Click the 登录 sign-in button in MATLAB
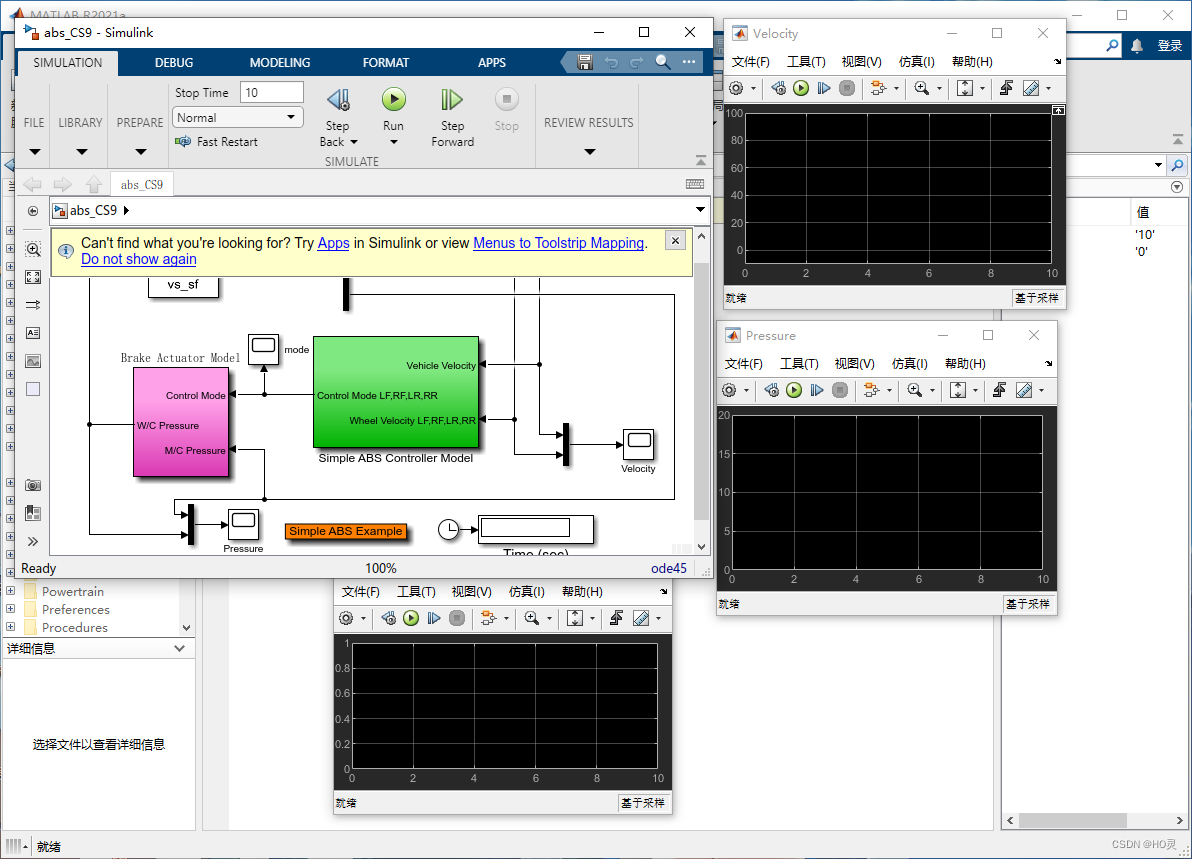The height and width of the screenshot is (859, 1192). (x=1169, y=46)
